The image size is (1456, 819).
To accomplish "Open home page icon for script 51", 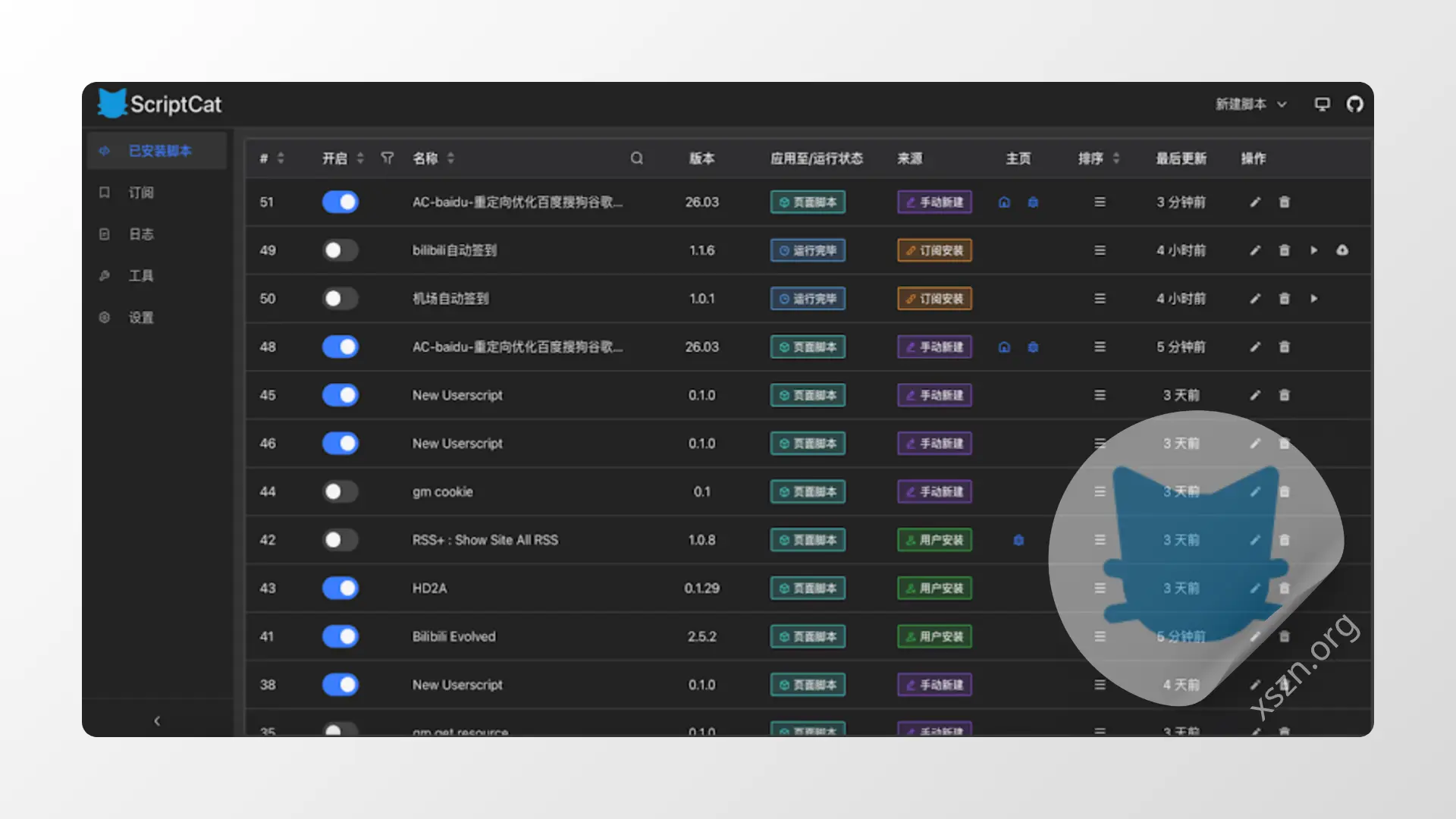I will pos(1004,202).
